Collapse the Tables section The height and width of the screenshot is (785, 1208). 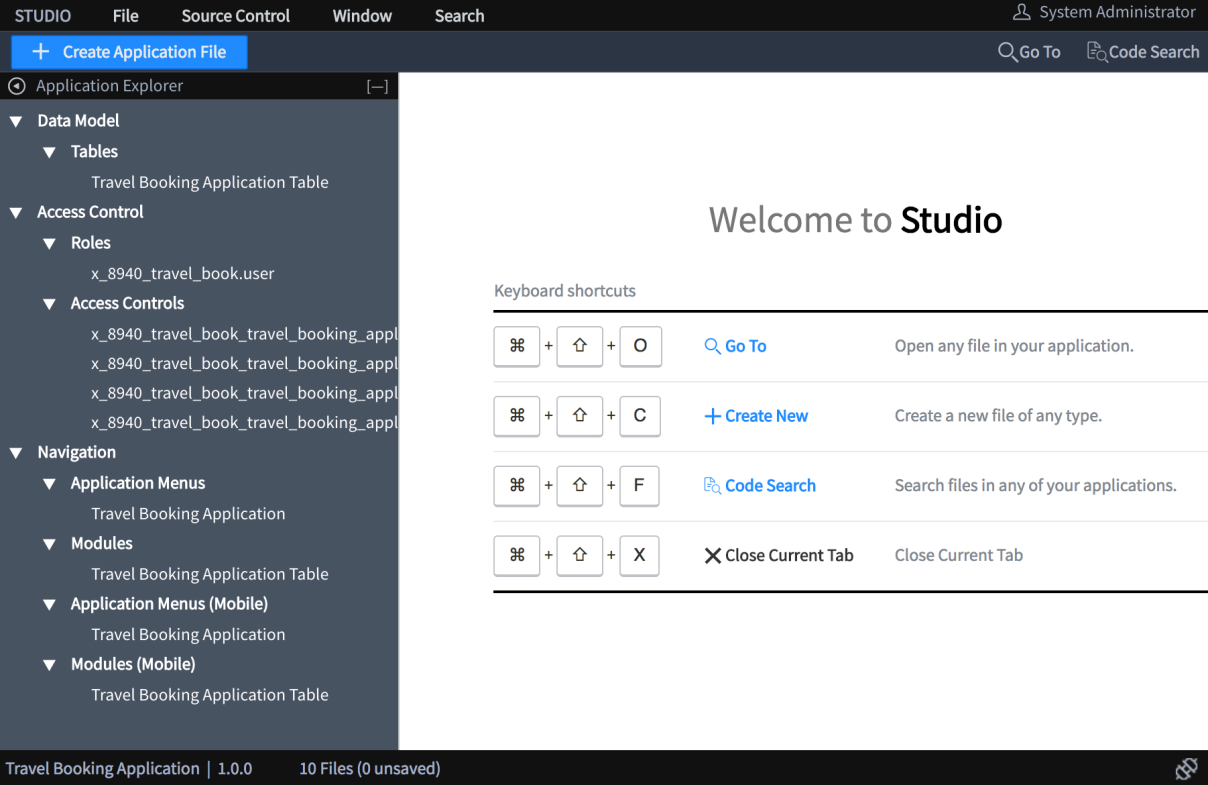pos(49,151)
